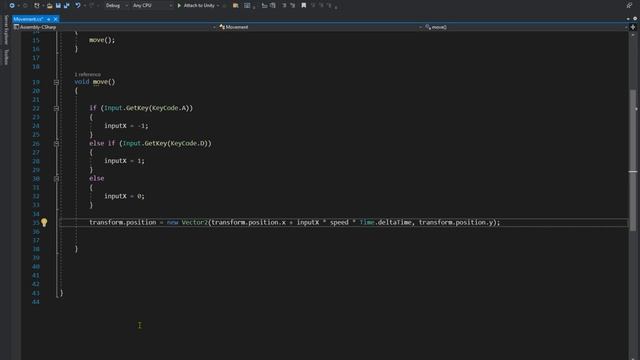Click the increase indent icon
This screenshot has width=640, height=360.
click(293, 6)
